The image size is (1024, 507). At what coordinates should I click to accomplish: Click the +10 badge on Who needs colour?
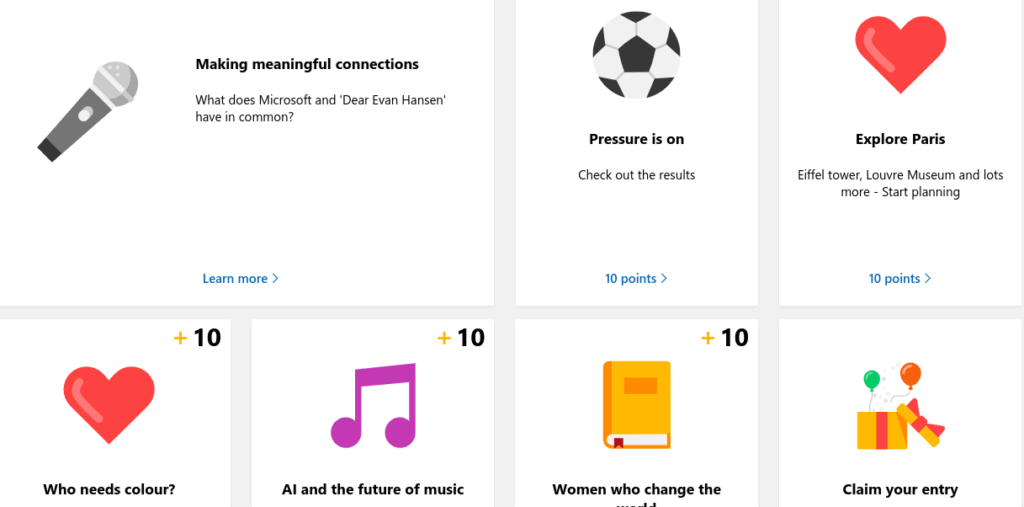[x=197, y=338]
